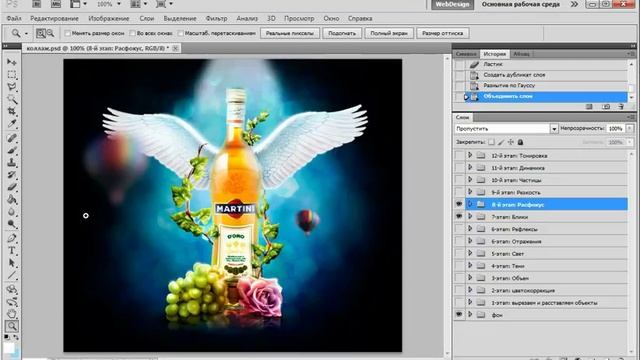Click the 'Размер оттиска' button
This screenshot has width=640, height=360.
(443, 33)
